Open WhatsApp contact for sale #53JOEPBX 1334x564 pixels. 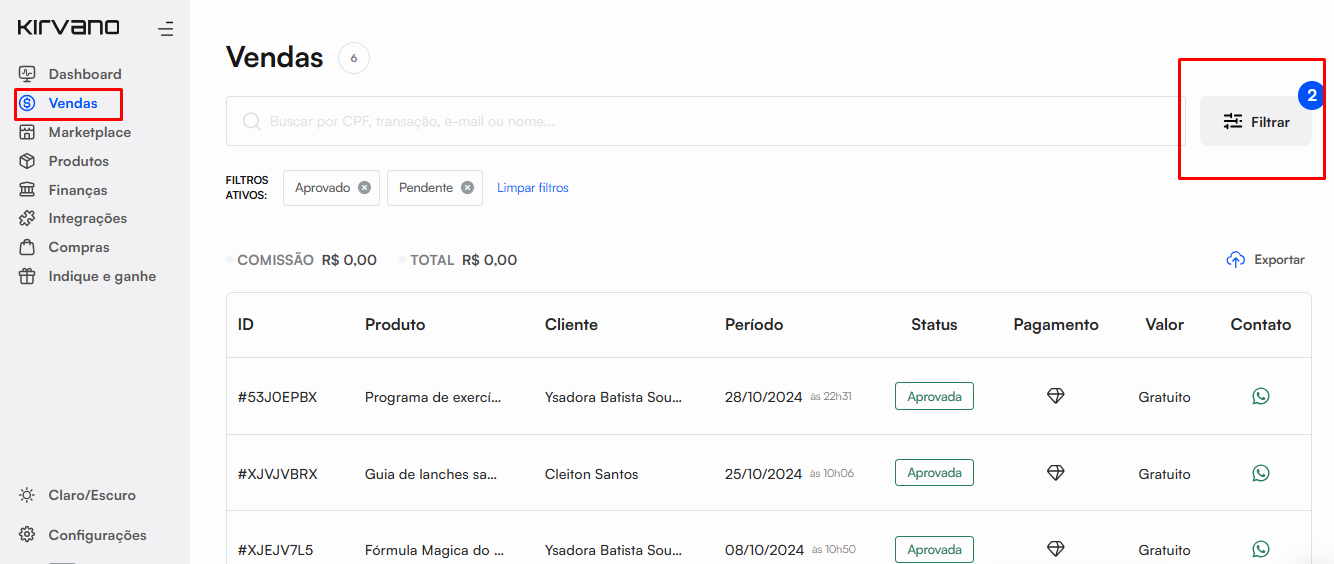pyautogui.click(x=1260, y=396)
